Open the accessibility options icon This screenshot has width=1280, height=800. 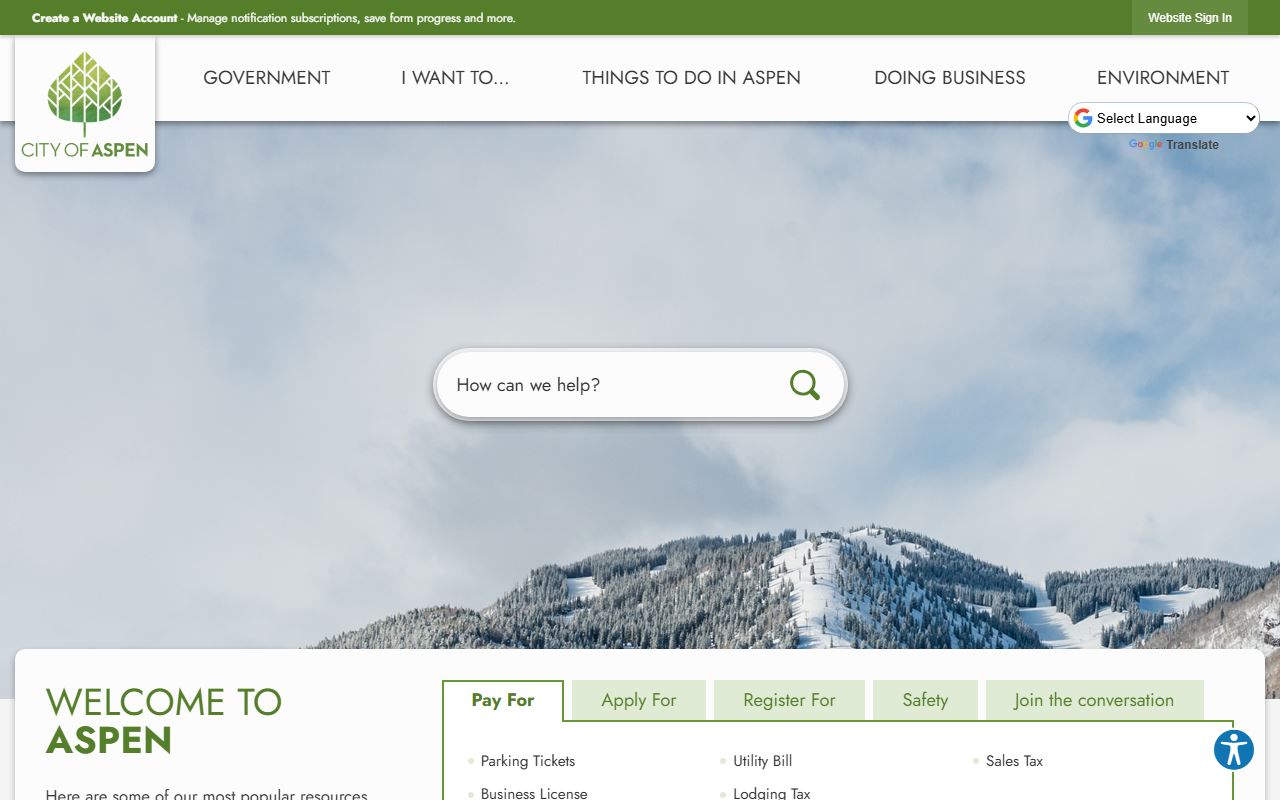1233,749
